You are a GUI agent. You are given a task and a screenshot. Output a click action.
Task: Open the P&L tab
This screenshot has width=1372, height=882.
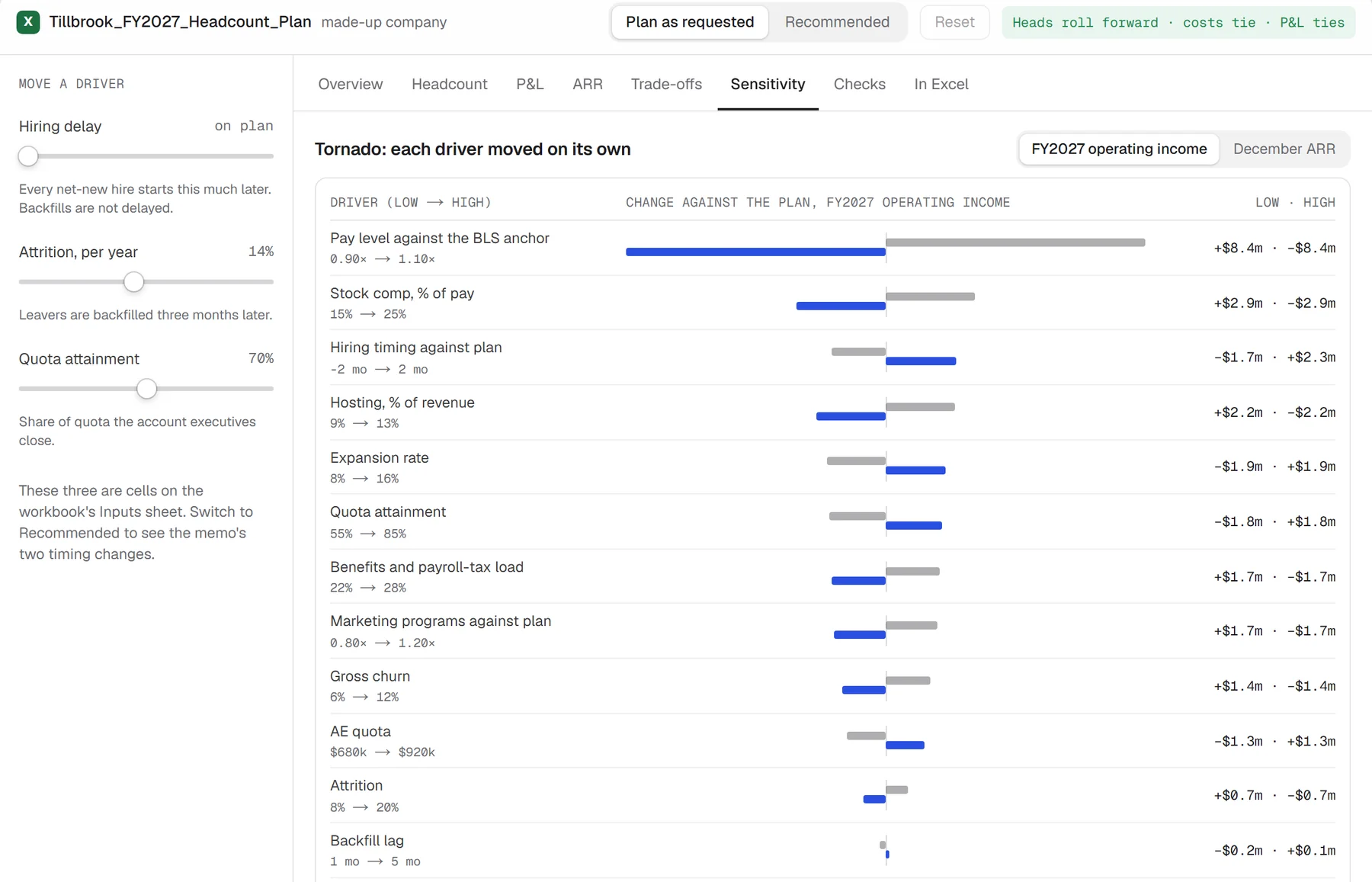point(530,84)
